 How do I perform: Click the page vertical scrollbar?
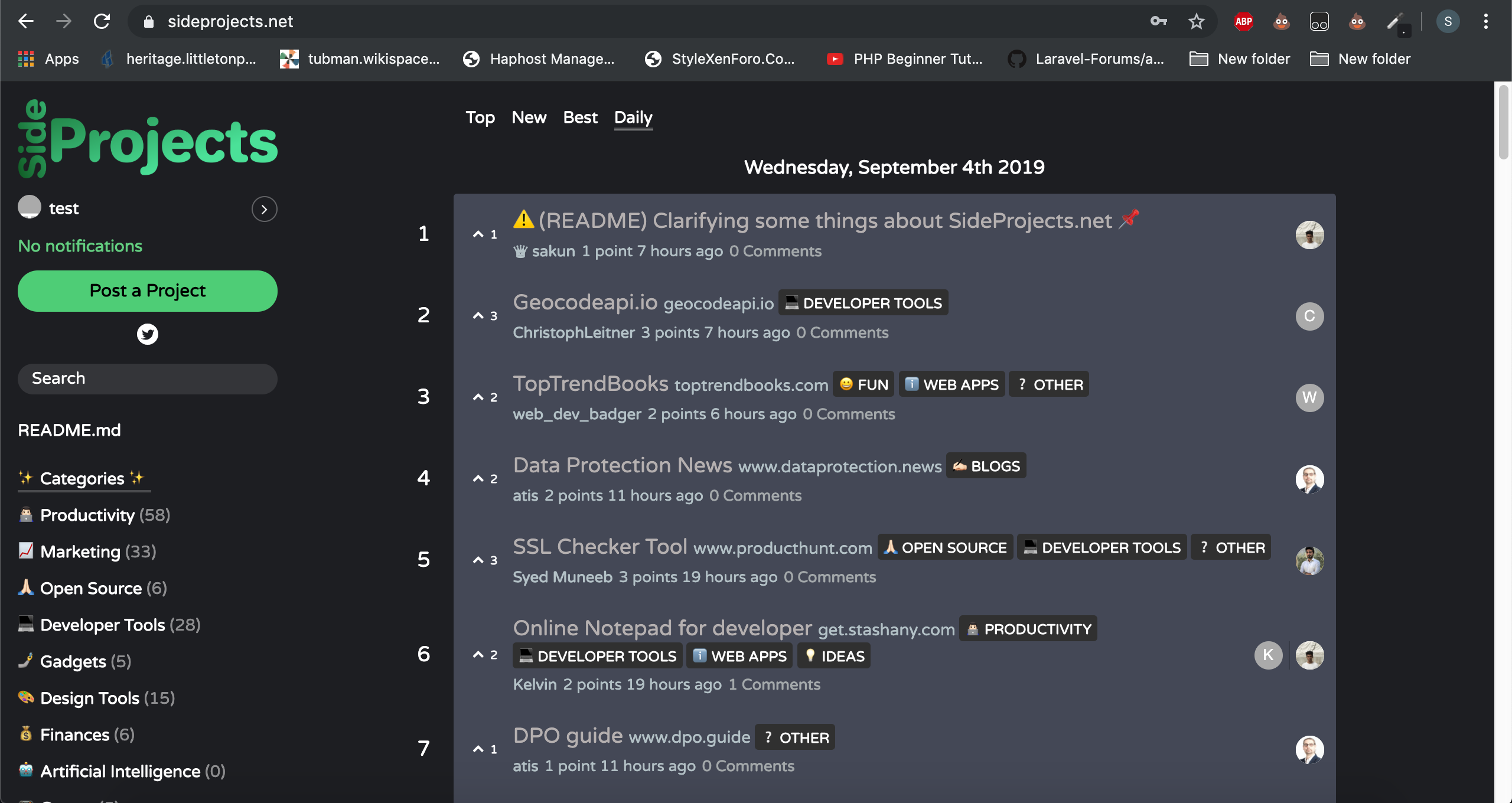click(1503, 121)
